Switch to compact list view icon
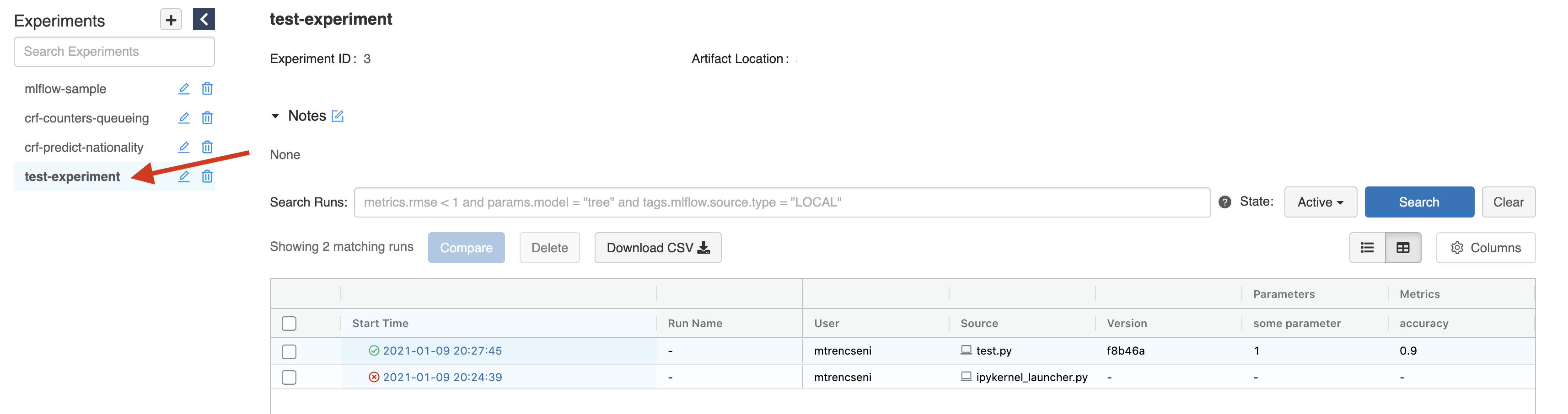This screenshot has height=414, width=1568. click(1367, 248)
